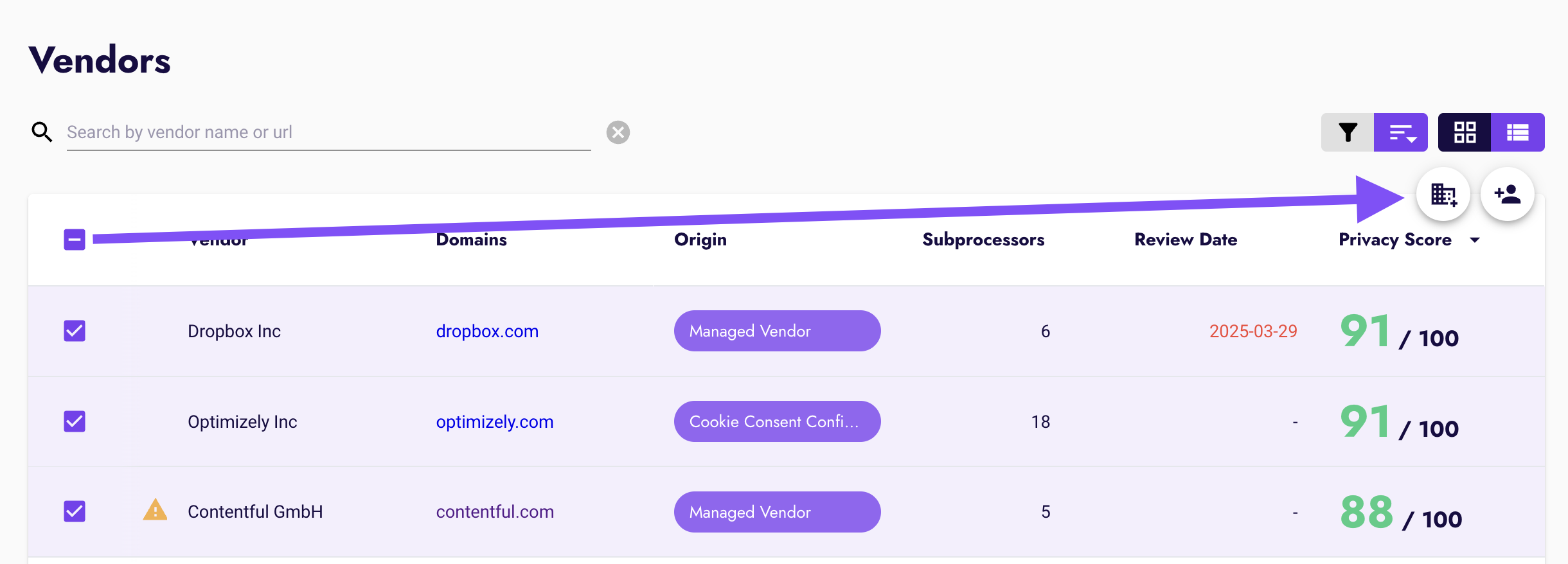
Task: Open the optimizely.com link
Action: tap(495, 421)
